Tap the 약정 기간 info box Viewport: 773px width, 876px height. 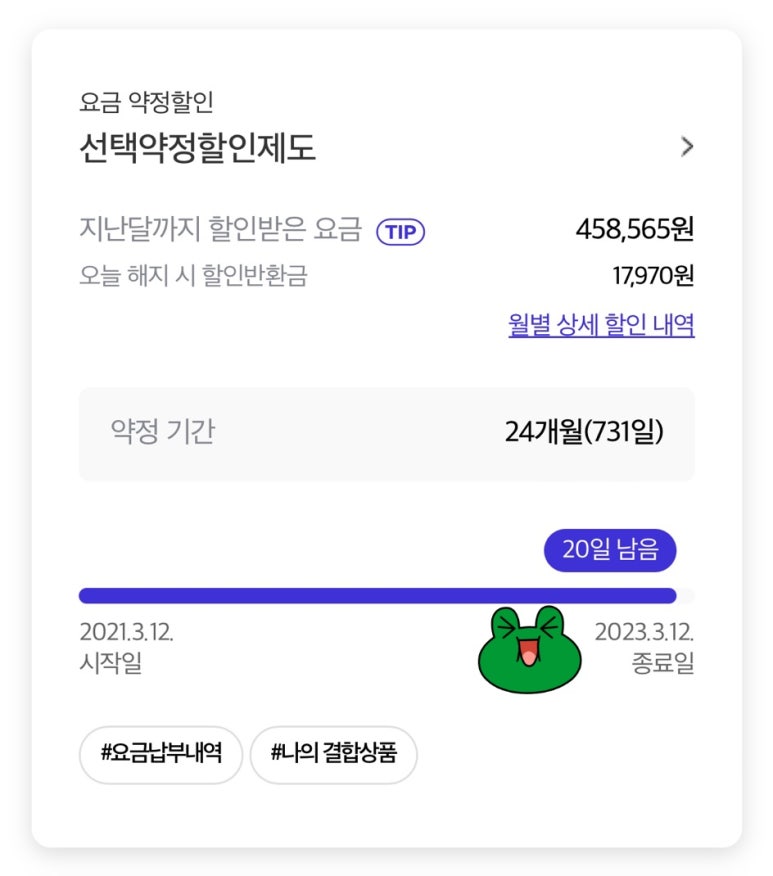pyautogui.click(x=386, y=434)
